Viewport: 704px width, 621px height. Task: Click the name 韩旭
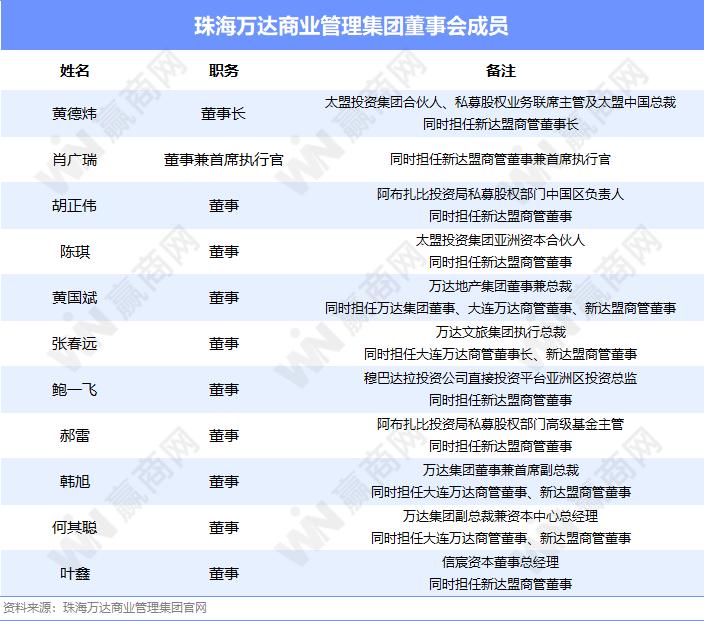(x=75, y=481)
